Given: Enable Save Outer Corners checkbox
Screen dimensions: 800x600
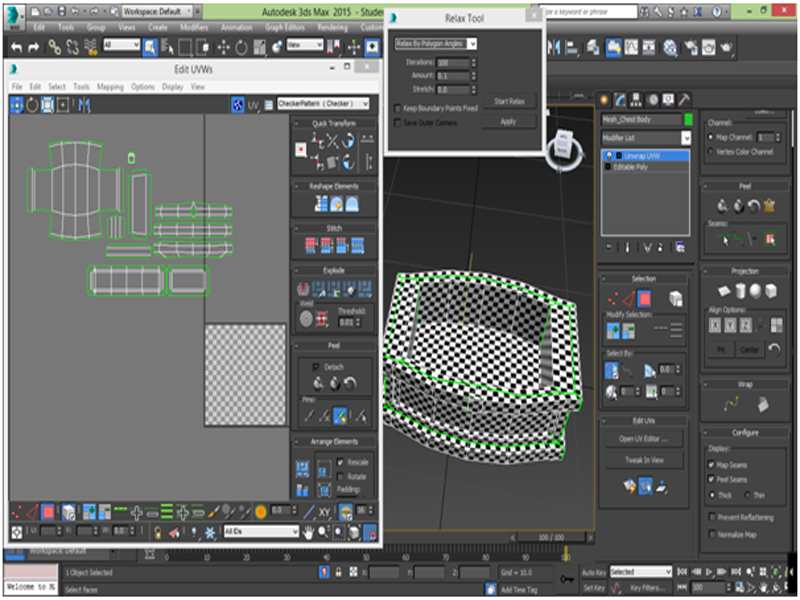Looking at the screenshot, I should [397, 123].
